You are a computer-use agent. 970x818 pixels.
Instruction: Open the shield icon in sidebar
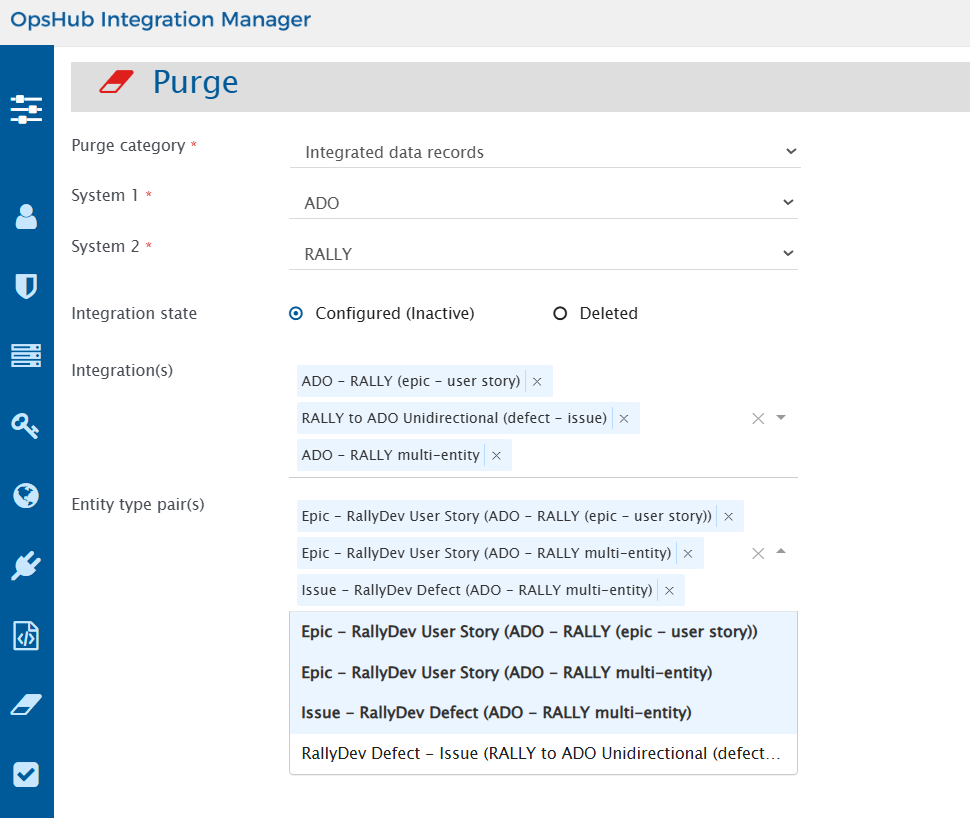[x=26, y=287]
